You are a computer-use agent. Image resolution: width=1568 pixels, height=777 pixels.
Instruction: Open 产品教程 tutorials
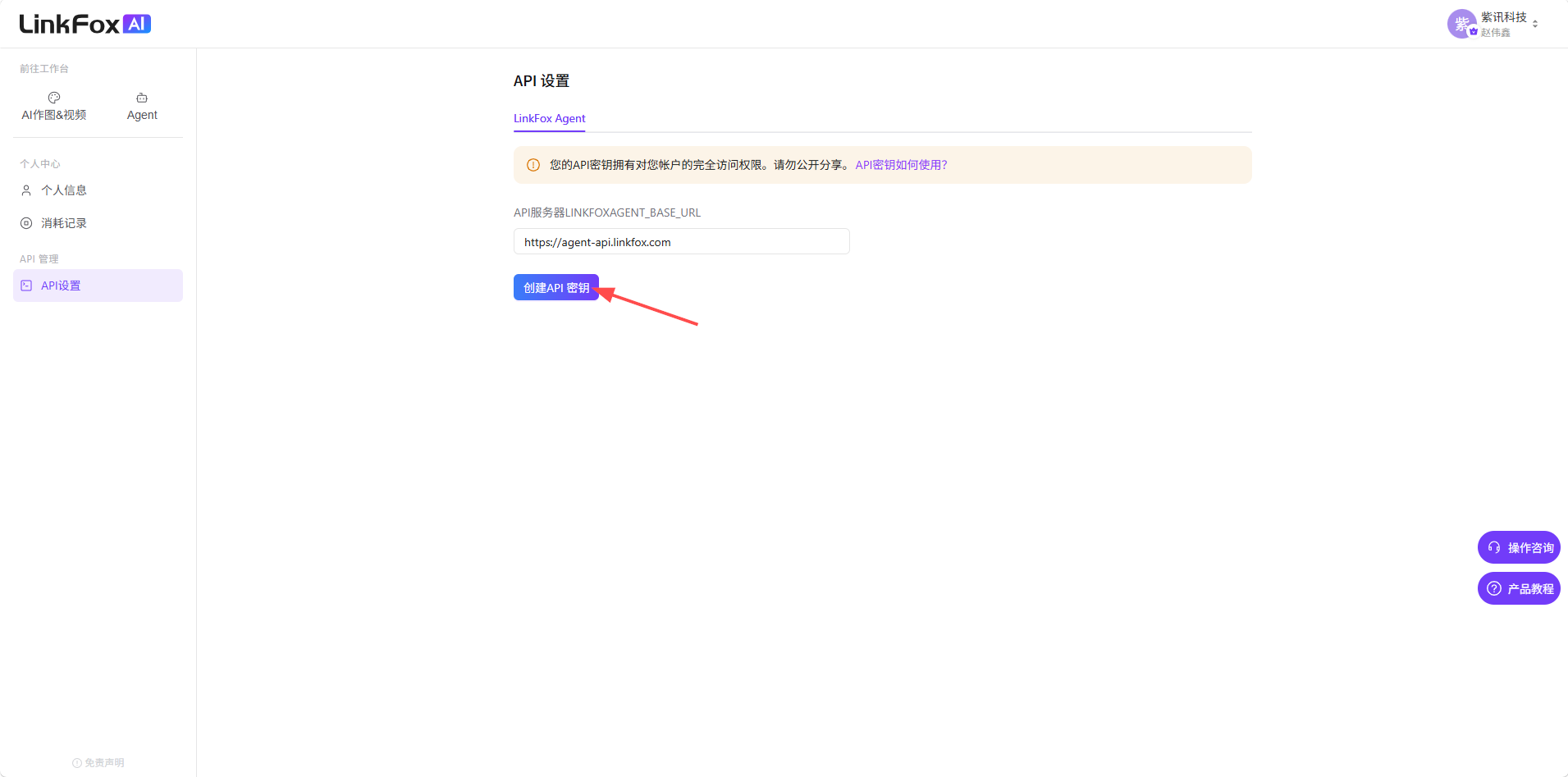point(1519,588)
